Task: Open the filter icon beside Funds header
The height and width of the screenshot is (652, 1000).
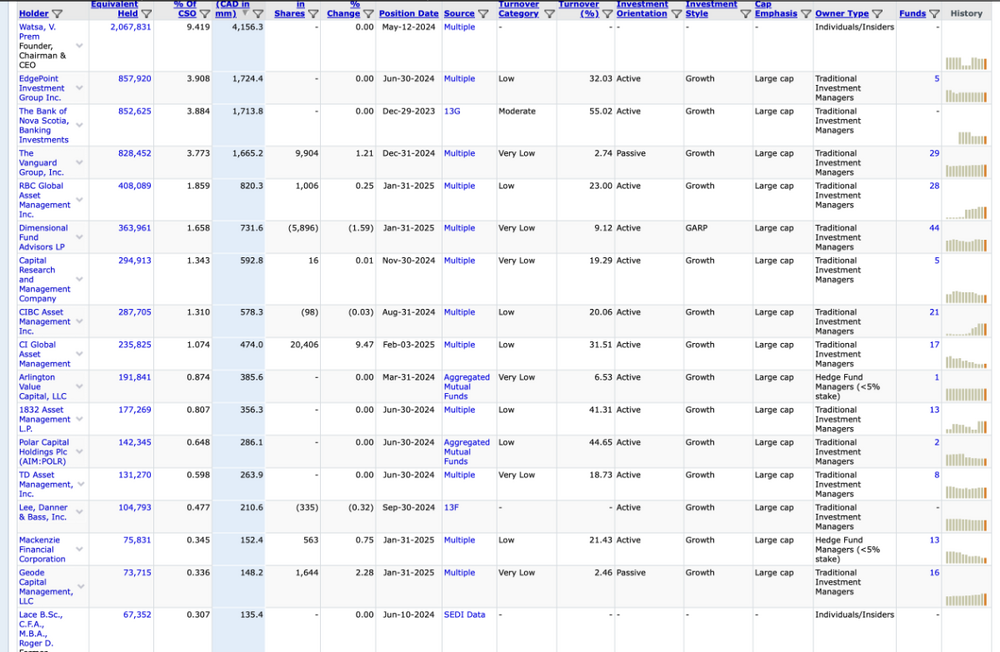Action: (x=934, y=13)
